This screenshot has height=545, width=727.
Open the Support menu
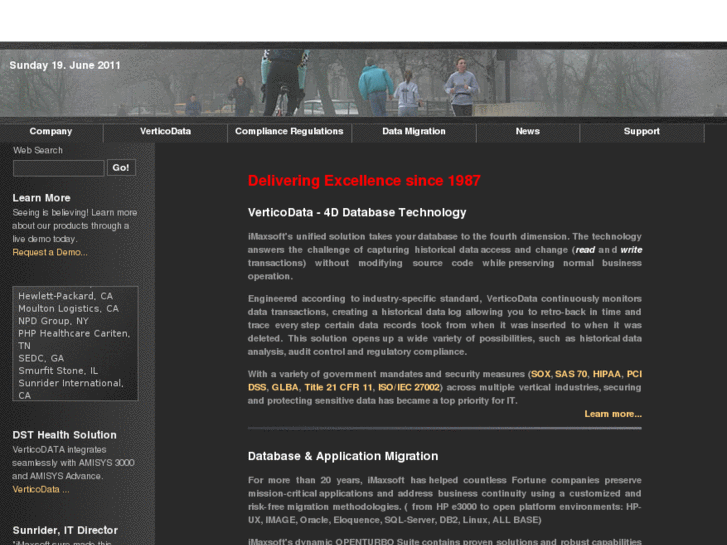pyautogui.click(x=642, y=131)
